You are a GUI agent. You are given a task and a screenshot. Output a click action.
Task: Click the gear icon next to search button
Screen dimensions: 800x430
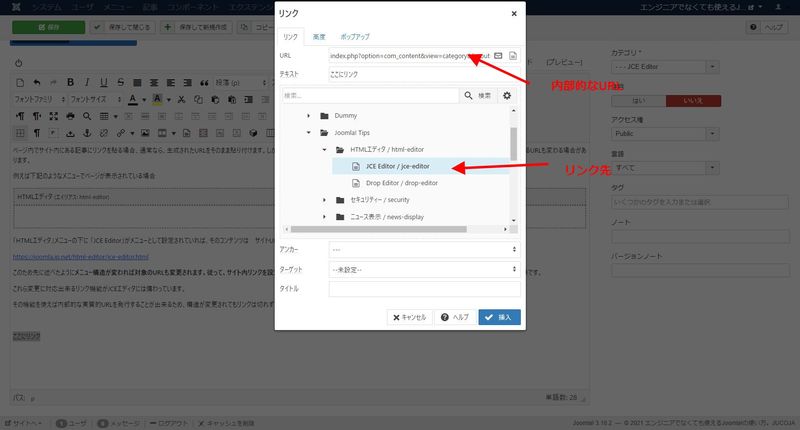tap(507, 96)
